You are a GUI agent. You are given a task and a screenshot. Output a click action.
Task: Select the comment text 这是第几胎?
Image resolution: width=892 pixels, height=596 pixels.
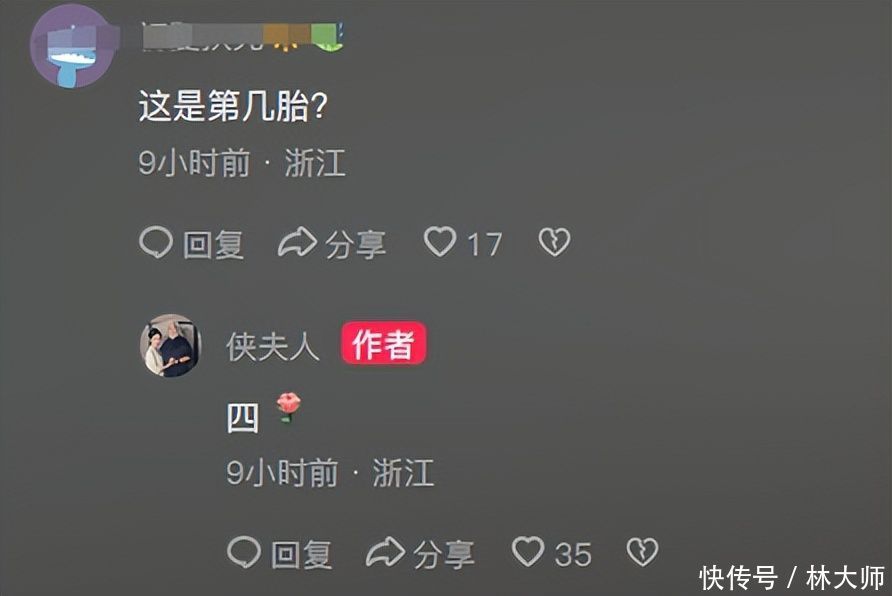click(x=233, y=106)
